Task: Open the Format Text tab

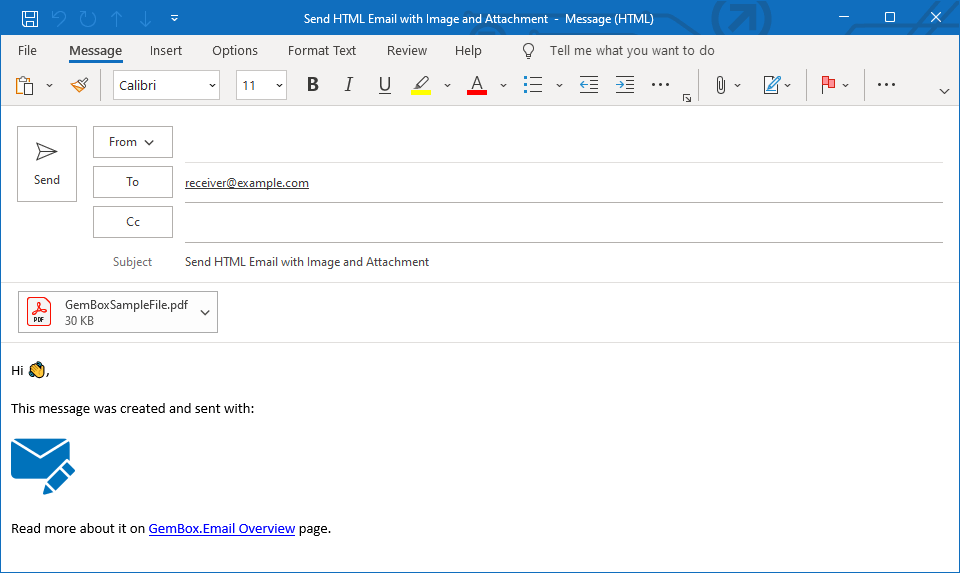Action: [322, 51]
